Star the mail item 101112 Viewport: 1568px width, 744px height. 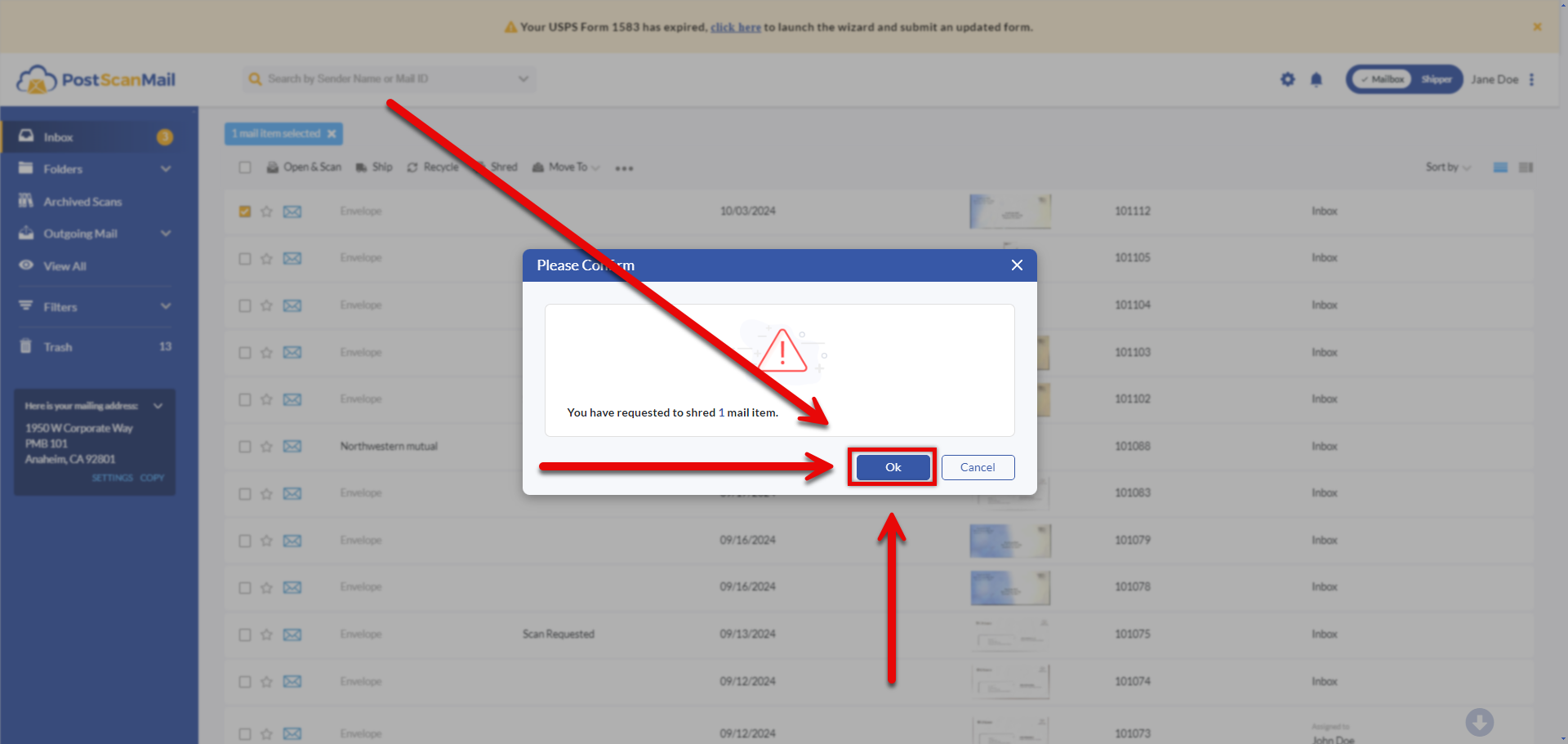(266, 212)
